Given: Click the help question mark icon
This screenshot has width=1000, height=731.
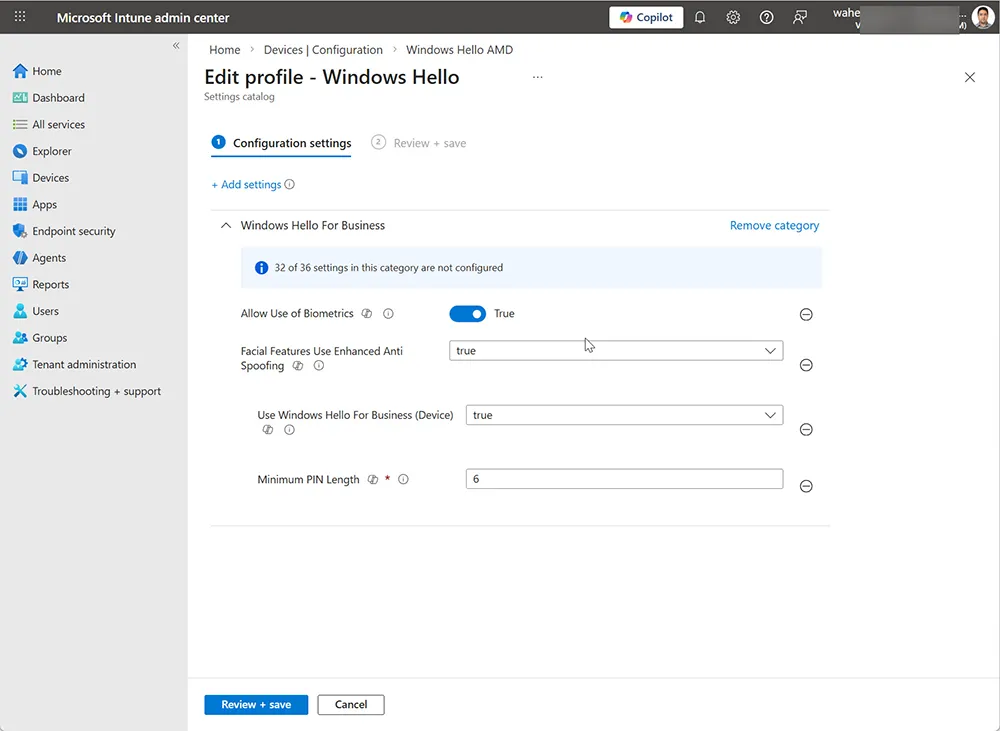Looking at the screenshot, I should pos(766,17).
